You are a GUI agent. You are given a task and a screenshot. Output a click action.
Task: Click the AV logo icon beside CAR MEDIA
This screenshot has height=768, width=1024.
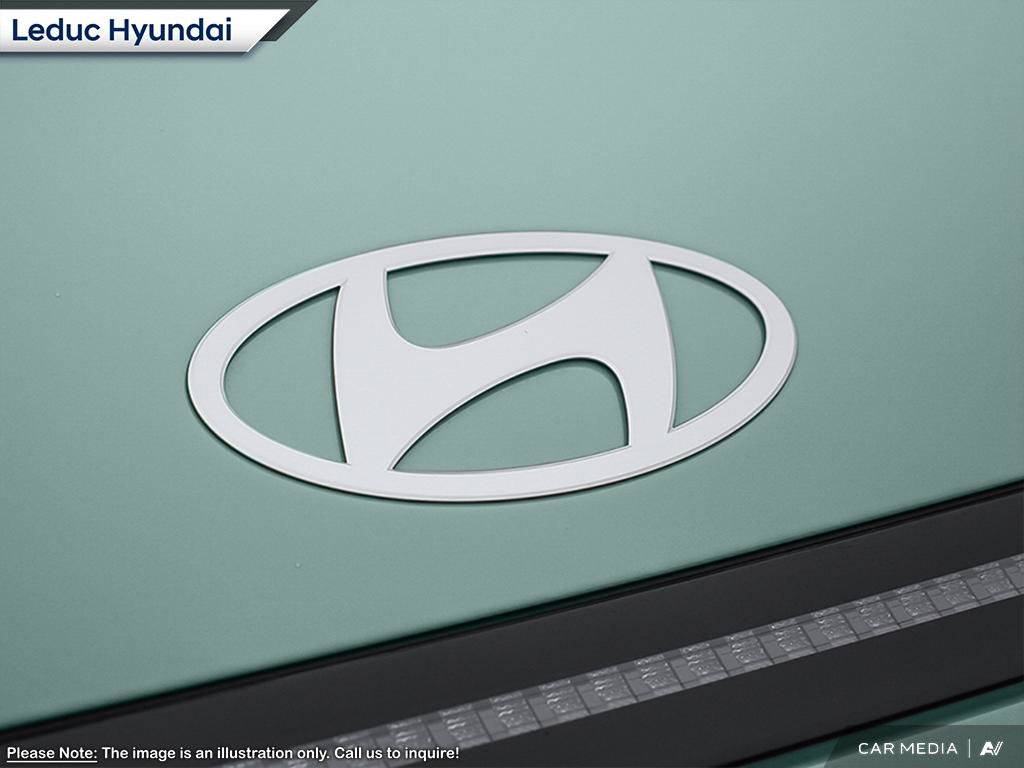[x=991, y=748]
